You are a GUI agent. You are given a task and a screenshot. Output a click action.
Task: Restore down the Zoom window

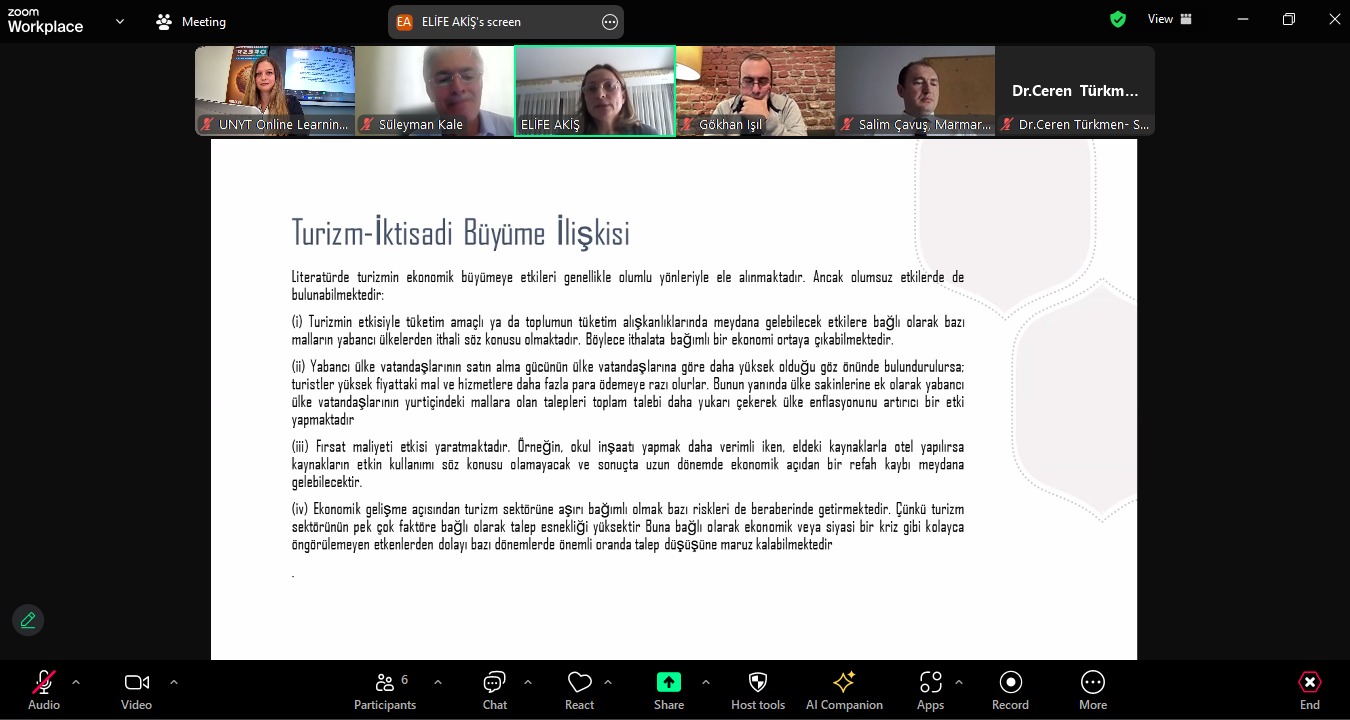point(1289,19)
